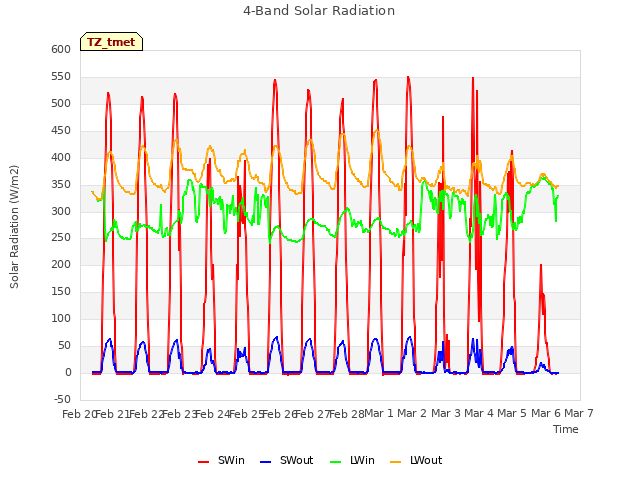Click the 450 y-axis tick label
The height and width of the screenshot is (480, 640).
tap(61, 130)
